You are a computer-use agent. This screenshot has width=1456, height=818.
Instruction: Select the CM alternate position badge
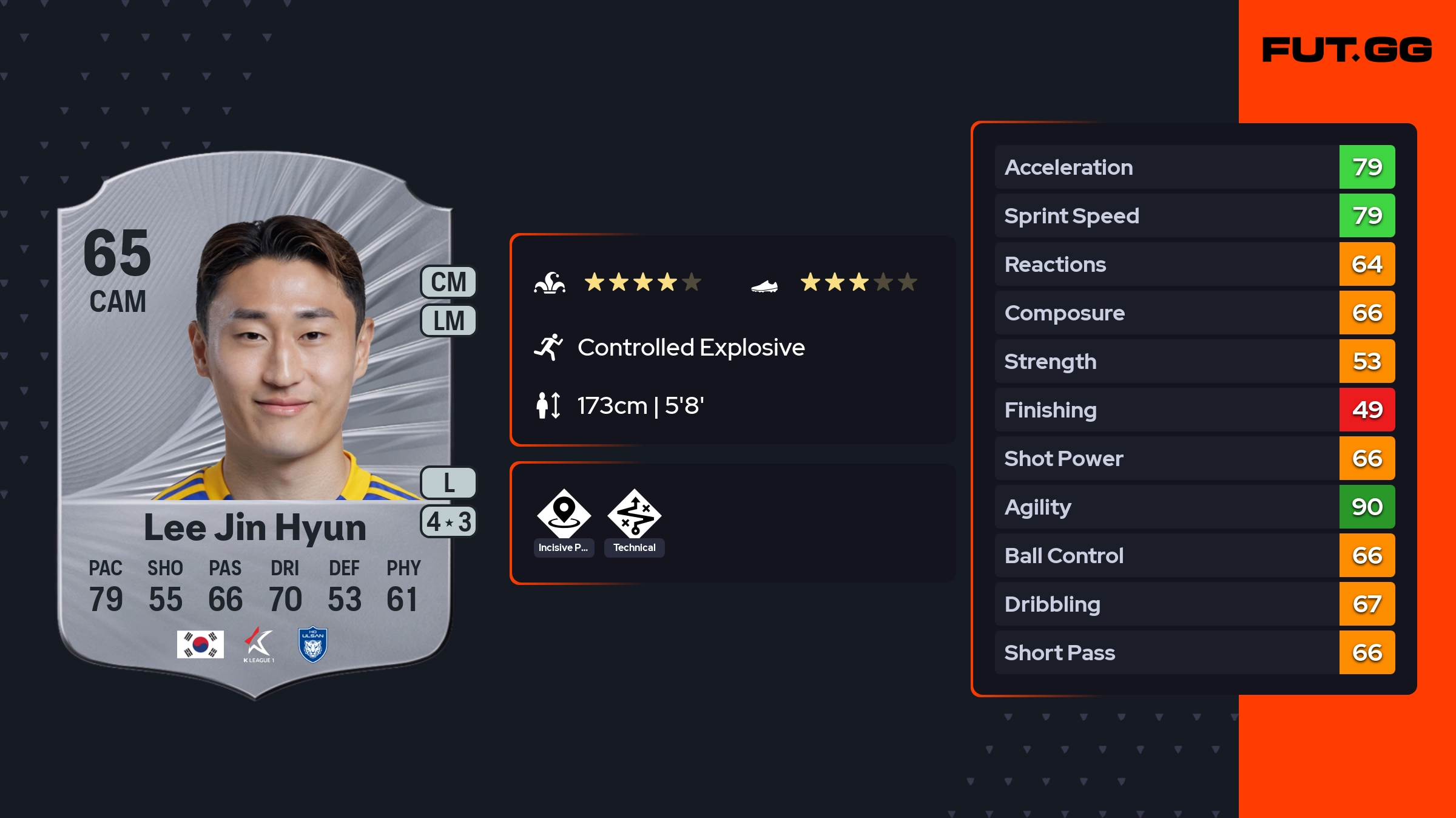448,282
